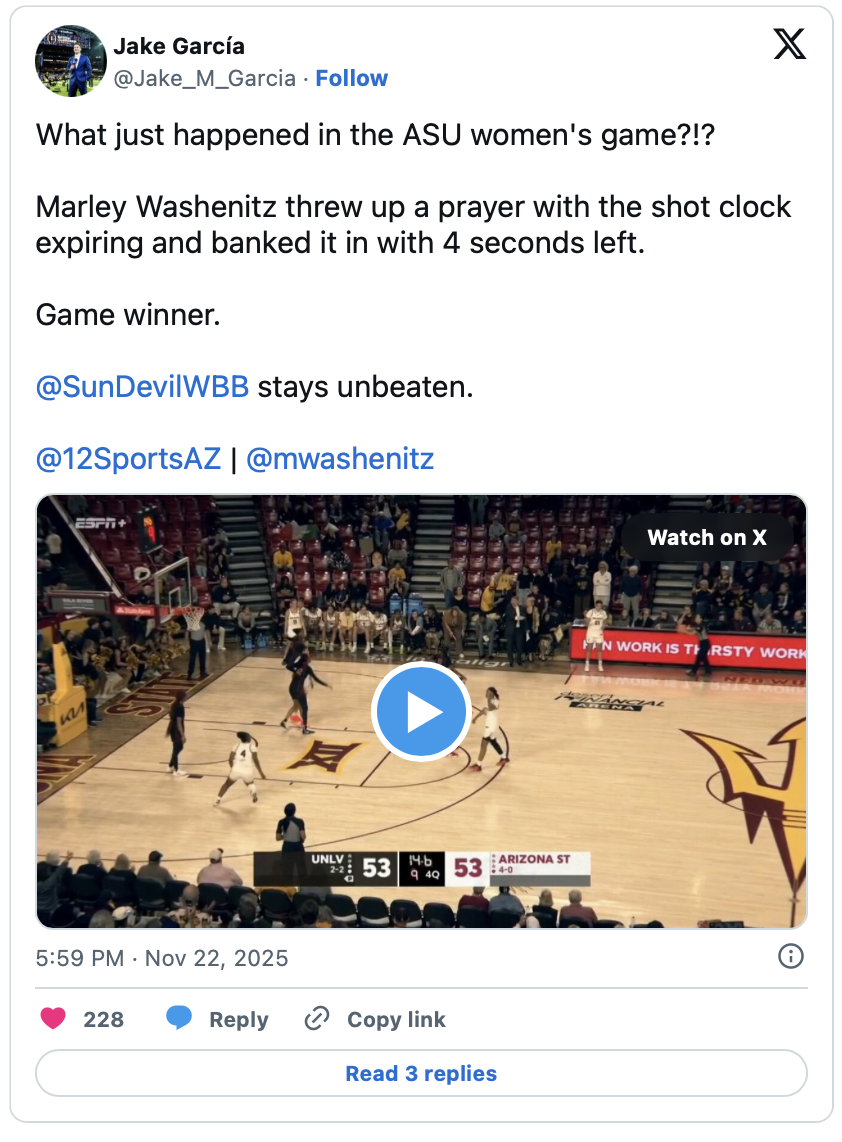This screenshot has height=1142, width=842.
Task: Open the Read 3 replies button
Action: pos(421,1074)
